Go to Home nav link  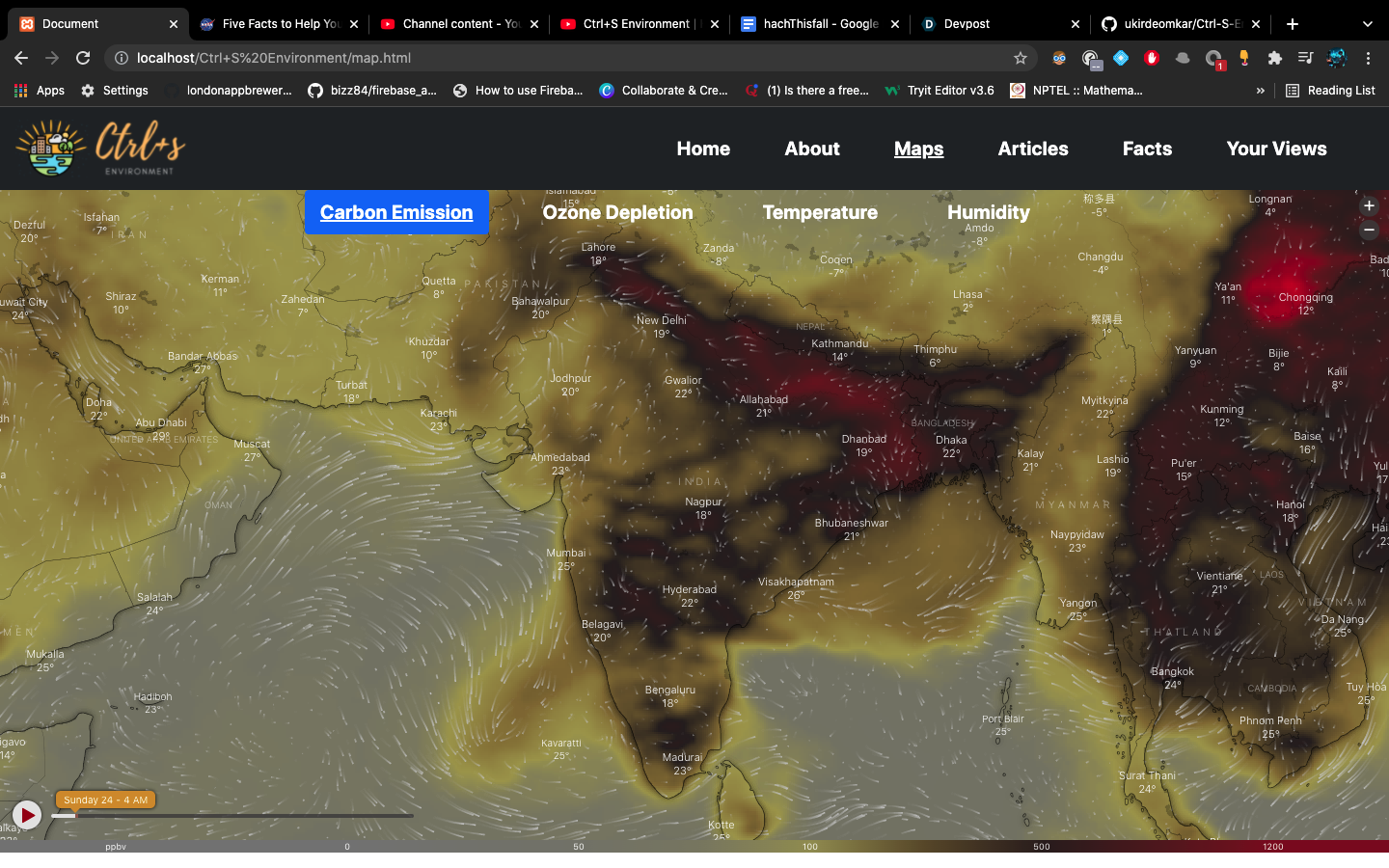(703, 149)
